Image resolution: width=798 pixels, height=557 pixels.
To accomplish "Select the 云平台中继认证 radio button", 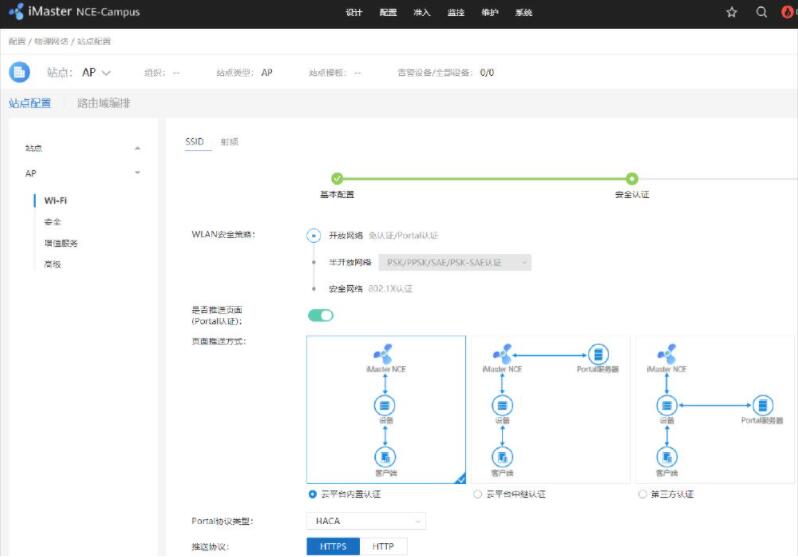I will [x=477, y=494].
